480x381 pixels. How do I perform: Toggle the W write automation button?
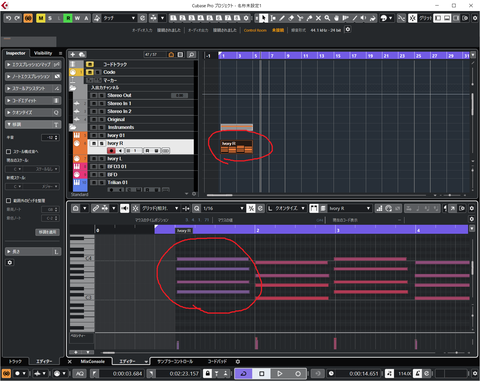pos(77,18)
